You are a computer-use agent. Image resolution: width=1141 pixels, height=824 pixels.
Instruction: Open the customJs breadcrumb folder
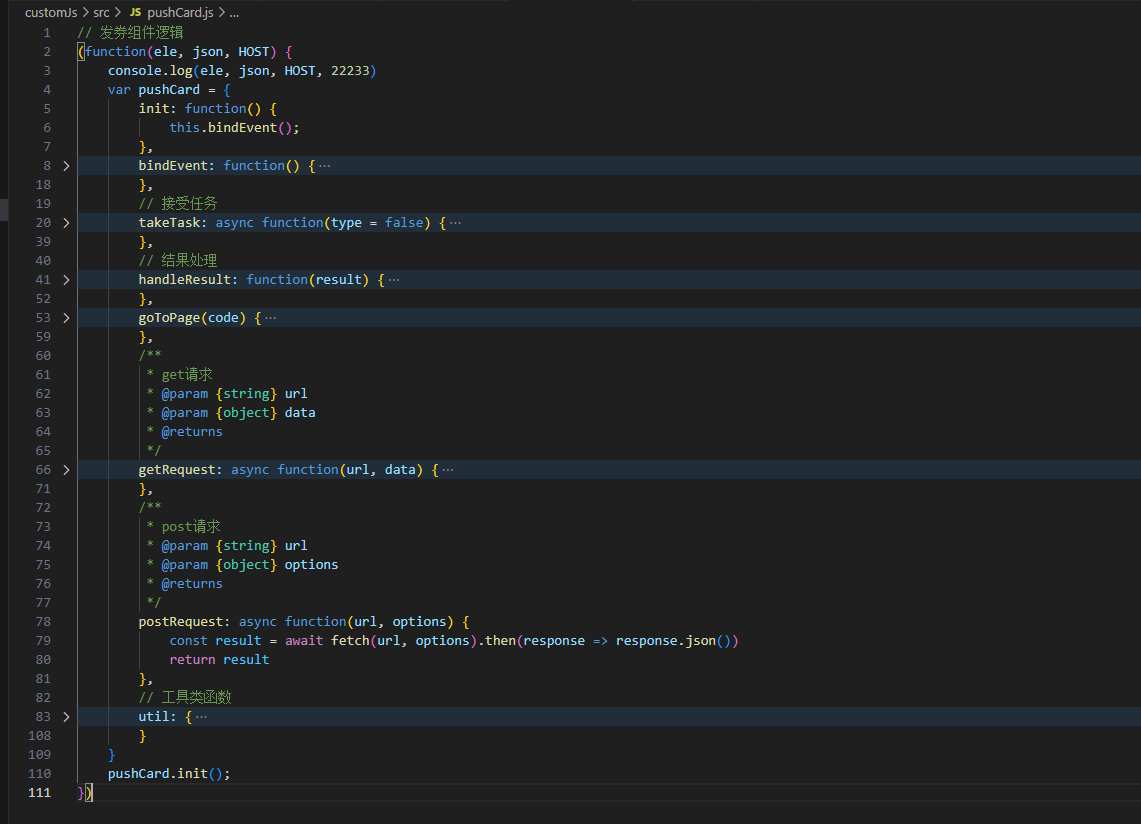tap(51, 13)
